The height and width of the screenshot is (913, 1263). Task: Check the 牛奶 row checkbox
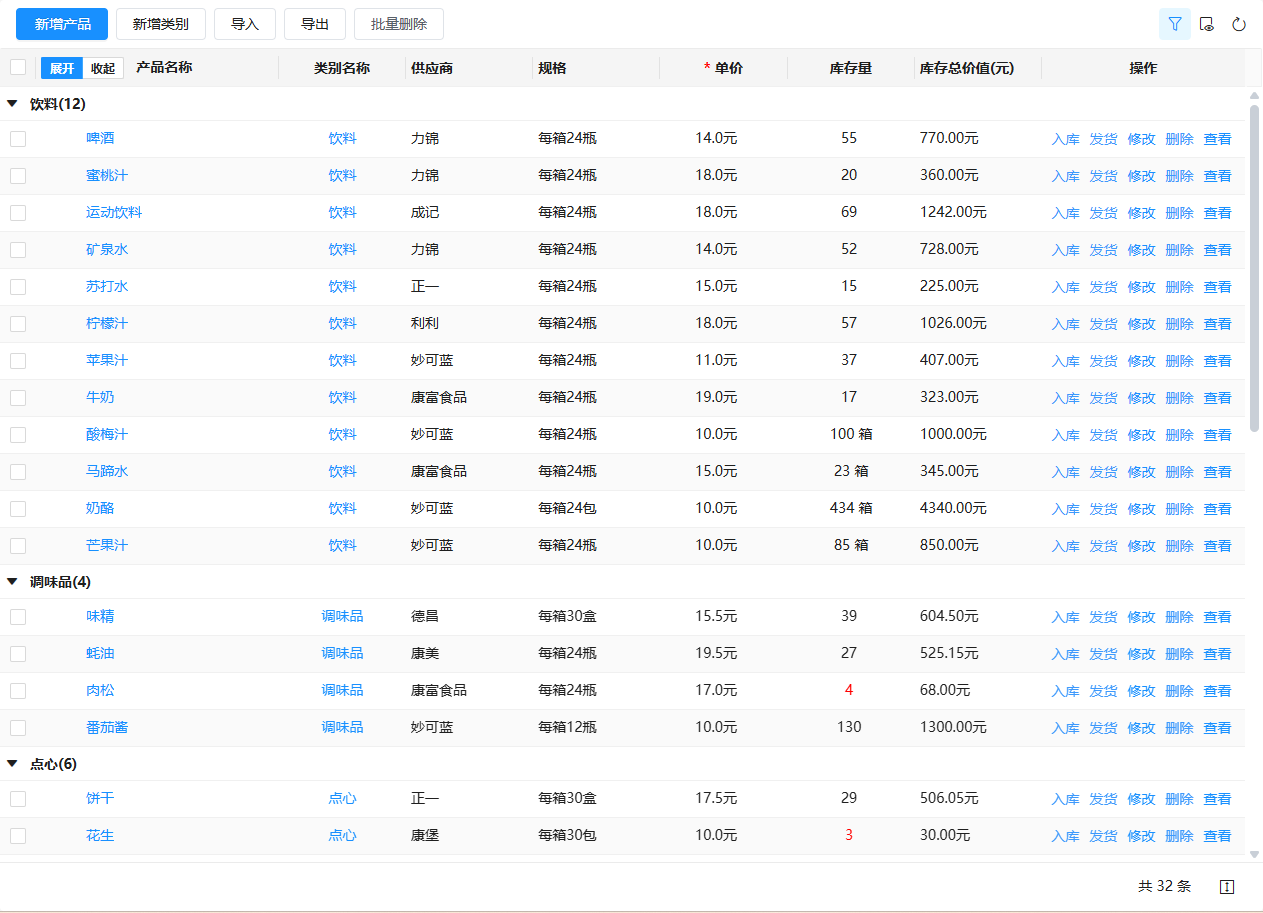18,398
